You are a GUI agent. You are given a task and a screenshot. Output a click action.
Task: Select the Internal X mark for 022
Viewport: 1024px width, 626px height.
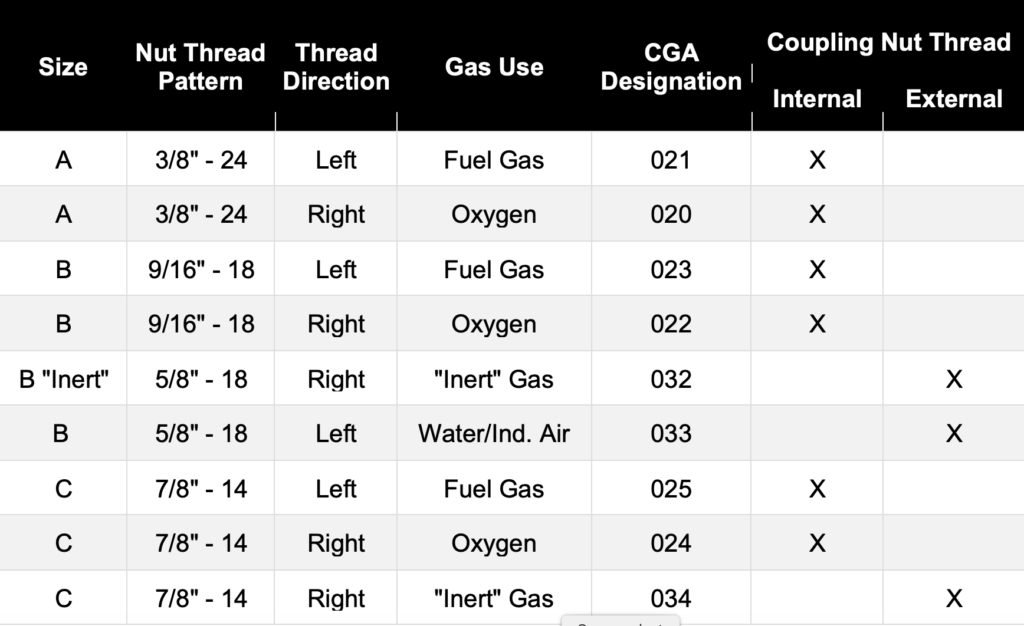tap(817, 323)
